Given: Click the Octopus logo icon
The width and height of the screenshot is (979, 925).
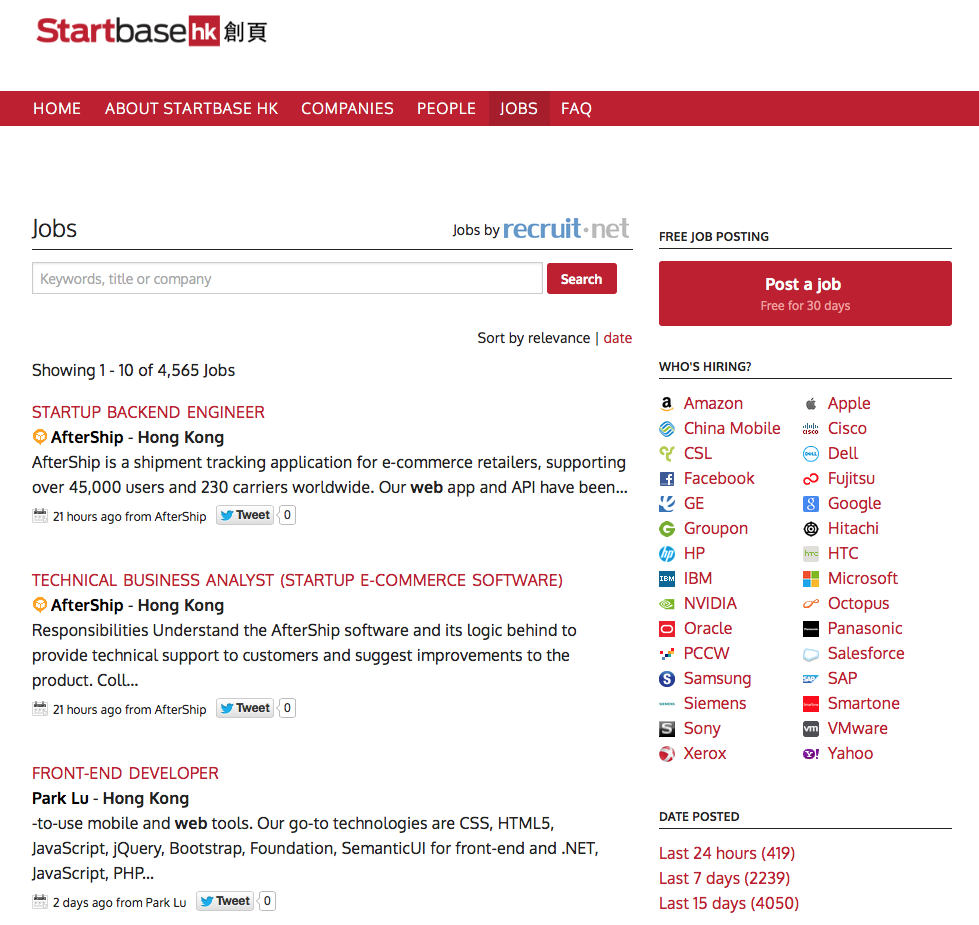Looking at the screenshot, I should (x=810, y=604).
